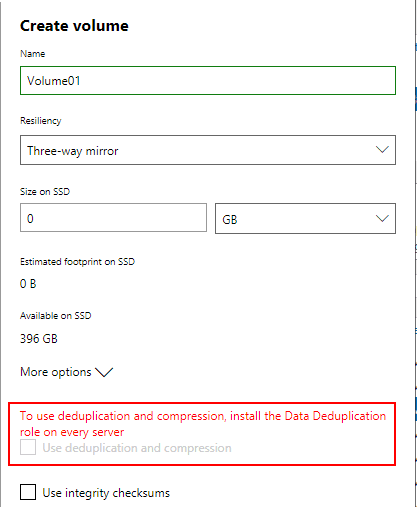The height and width of the screenshot is (507, 417).
Task: Click the grayed Use deduplication and compression label
Action: tap(137, 448)
